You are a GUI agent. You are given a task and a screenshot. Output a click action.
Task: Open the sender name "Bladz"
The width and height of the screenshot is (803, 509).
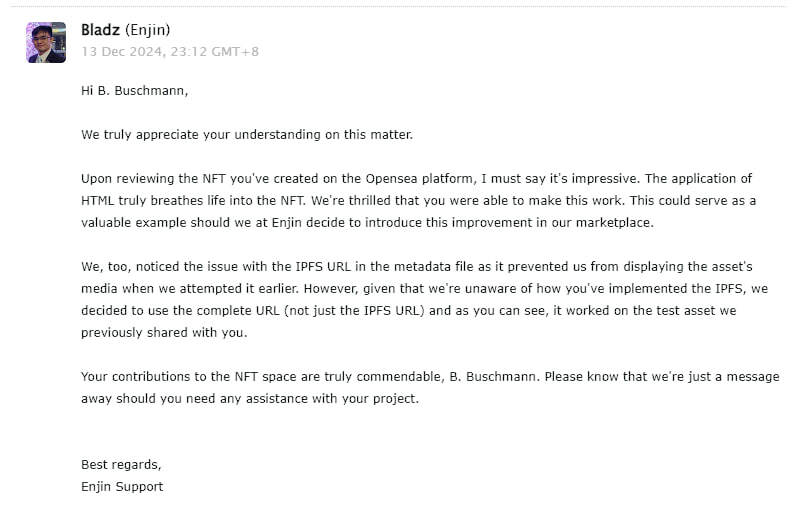coord(100,30)
